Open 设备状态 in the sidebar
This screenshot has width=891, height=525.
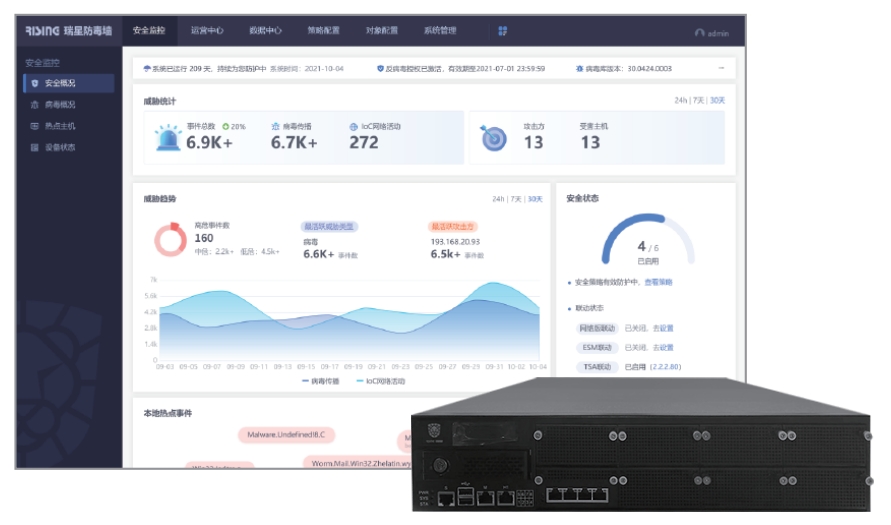click(x=60, y=148)
